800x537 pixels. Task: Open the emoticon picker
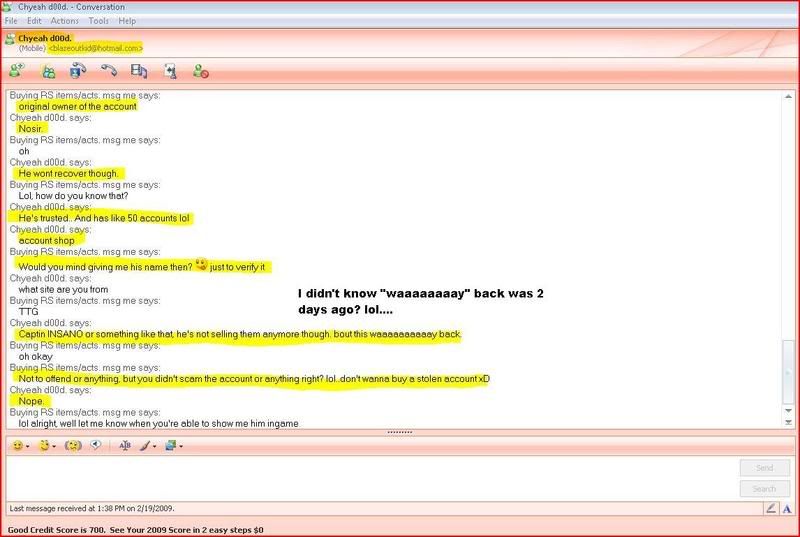coord(18,446)
